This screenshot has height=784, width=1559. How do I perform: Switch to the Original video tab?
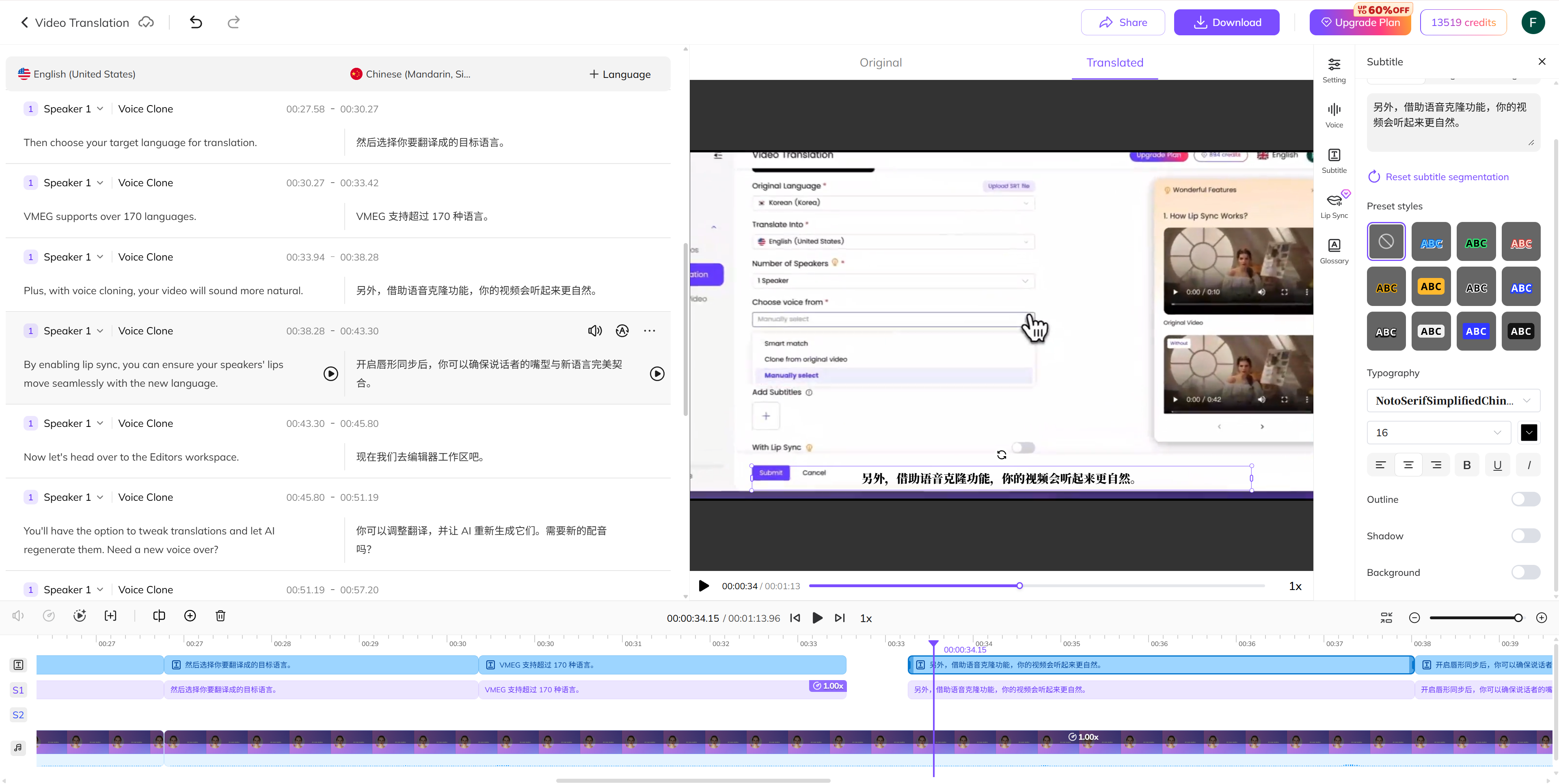point(881,62)
